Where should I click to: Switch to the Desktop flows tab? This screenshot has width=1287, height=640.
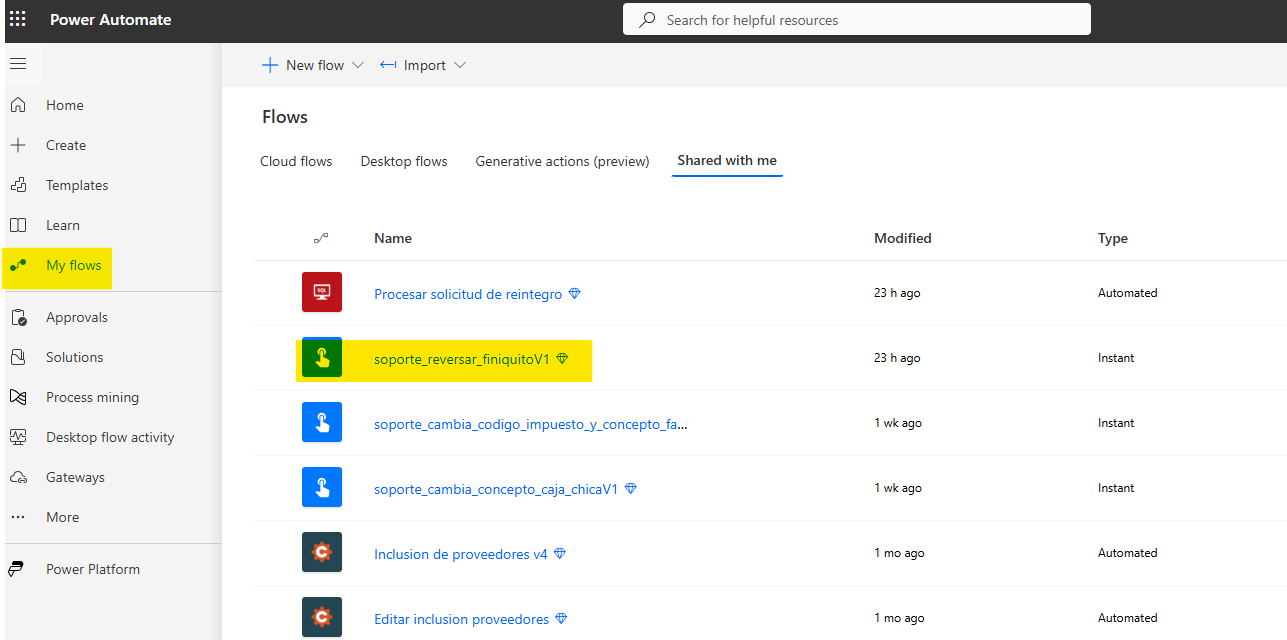tap(404, 161)
